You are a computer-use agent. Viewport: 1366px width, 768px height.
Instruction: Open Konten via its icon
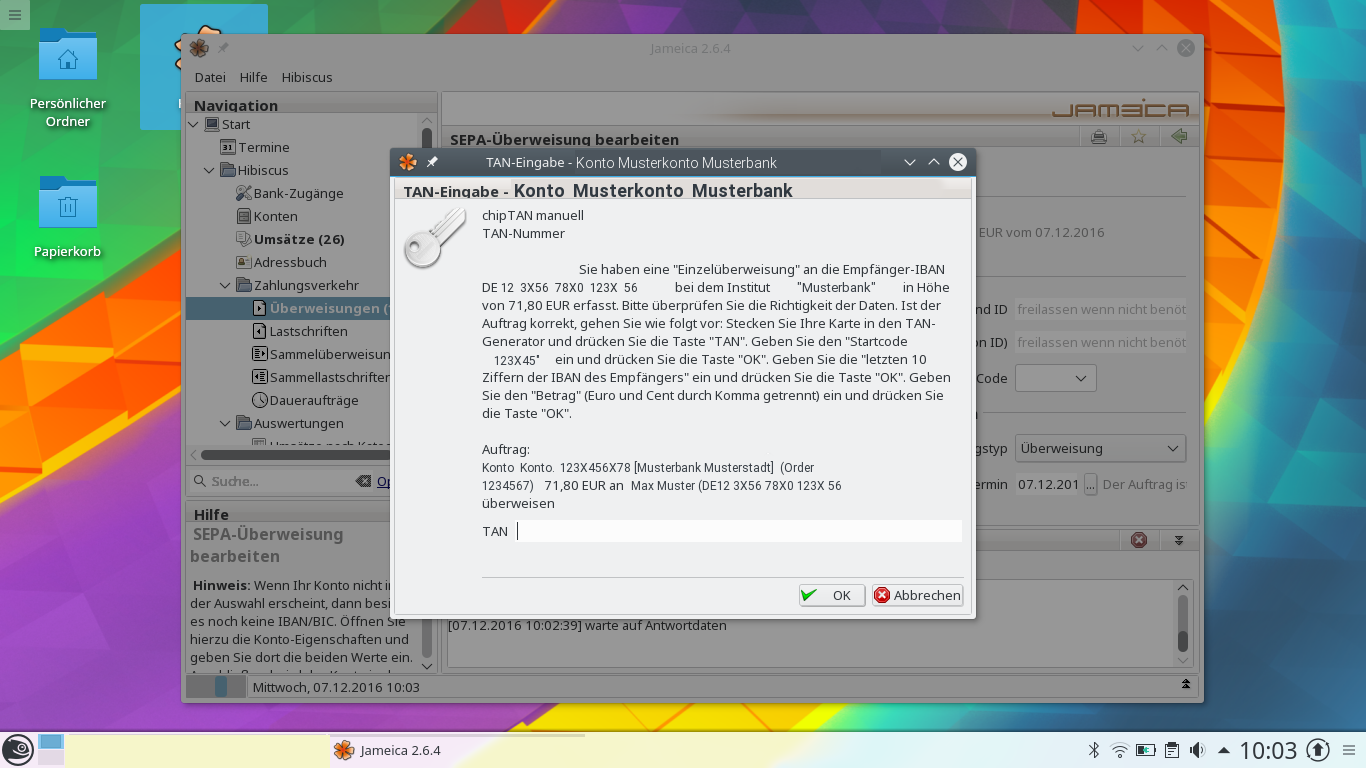coord(243,216)
